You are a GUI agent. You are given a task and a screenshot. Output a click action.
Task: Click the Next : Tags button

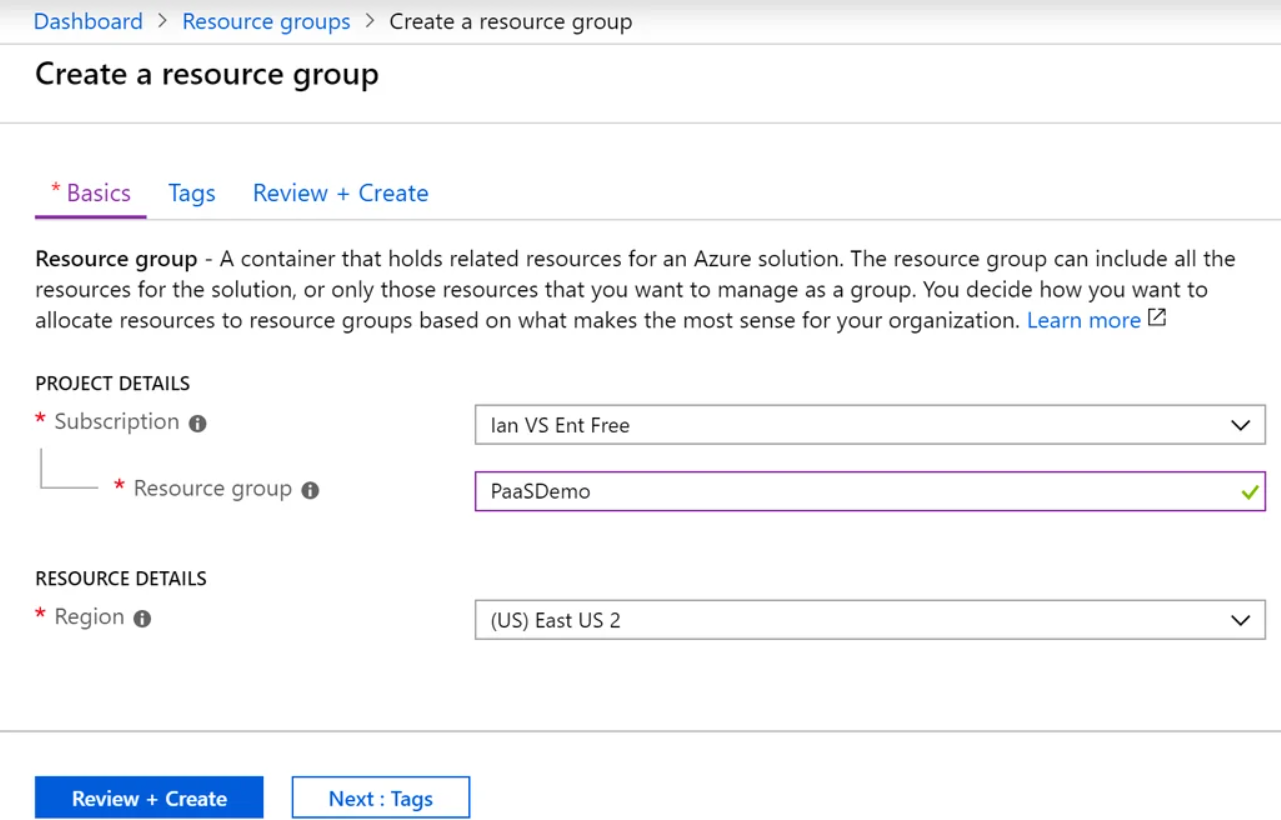pos(381,798)
